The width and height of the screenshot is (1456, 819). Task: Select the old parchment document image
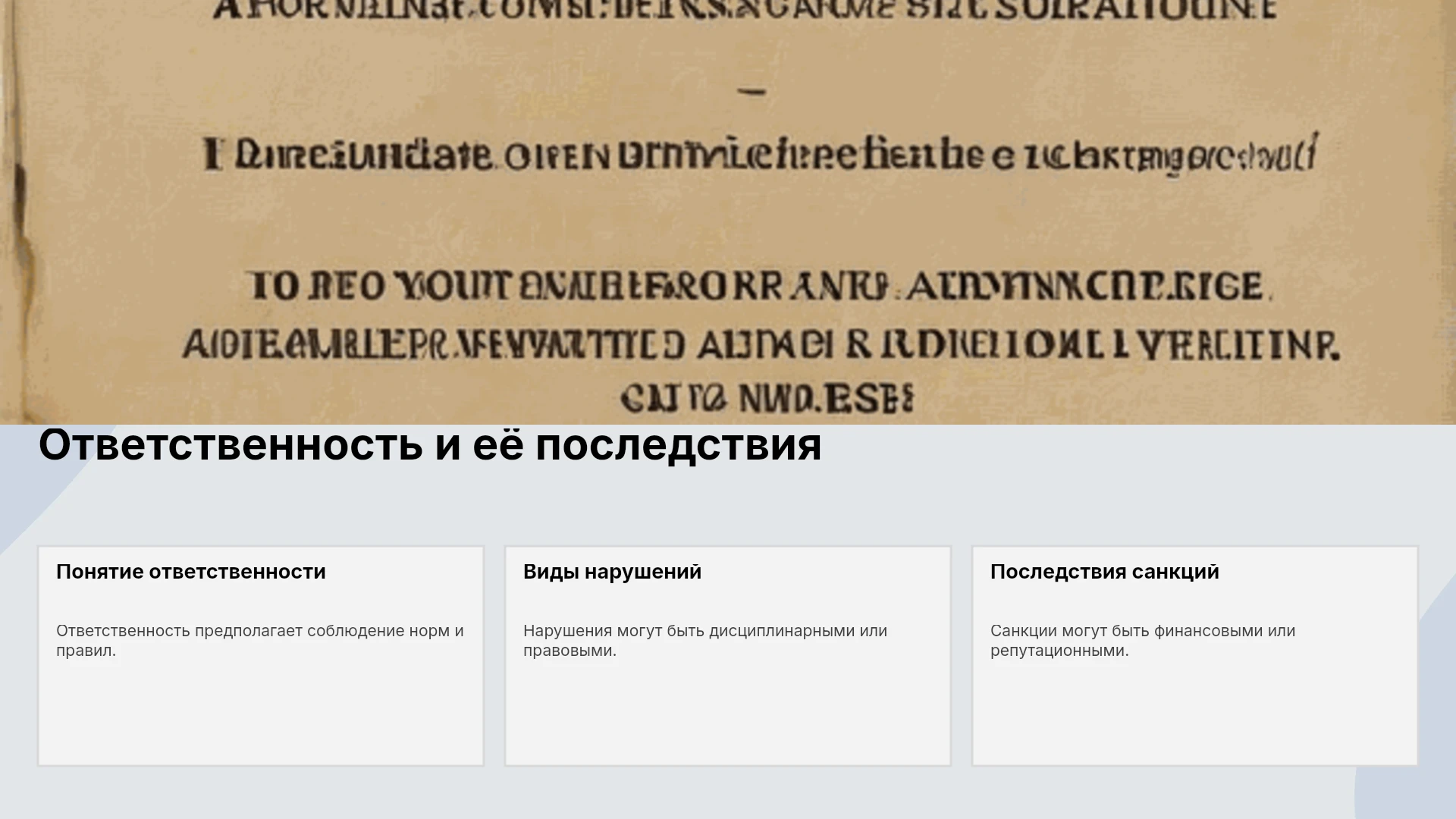[x=728, y=212]
